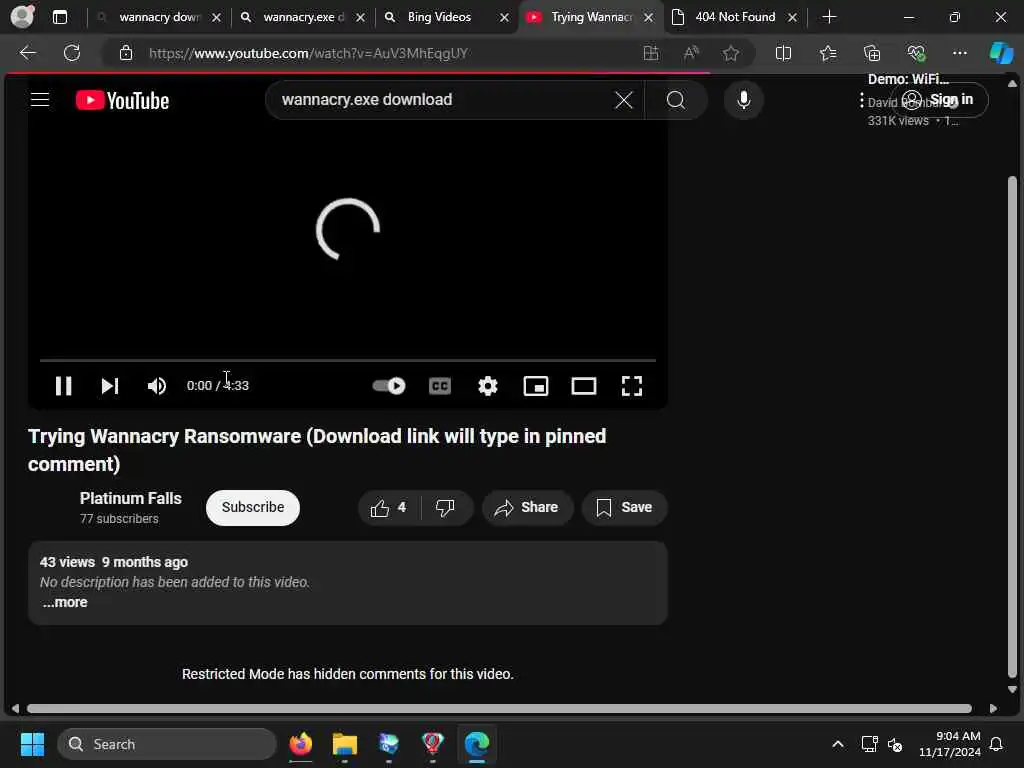
Task: Open read aloud in address bar
Action: coord(691,53)
